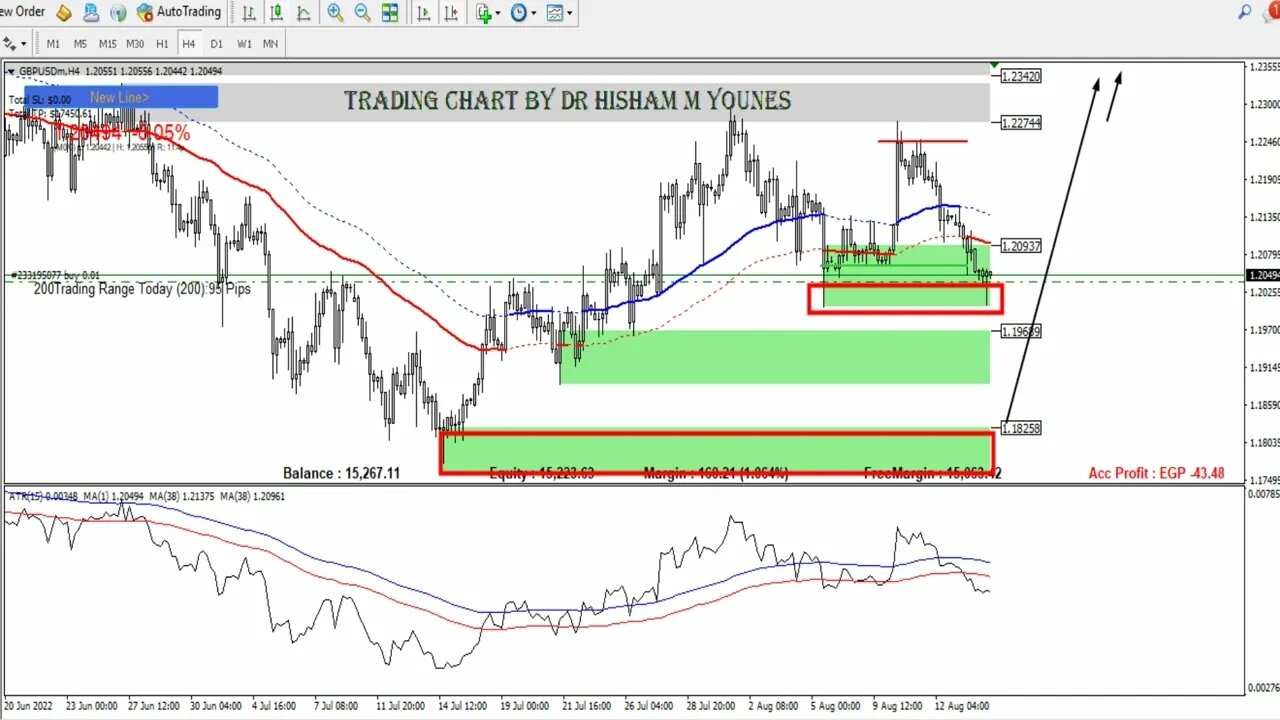1280x720 pixels.
Task: Click the add indicators icon
Action: (484, 13)
